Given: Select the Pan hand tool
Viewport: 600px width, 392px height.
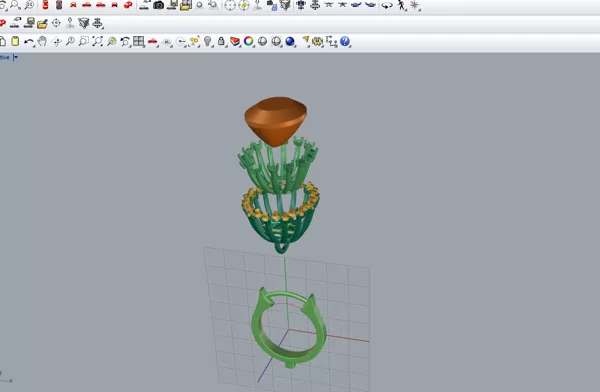Looking at the screenshot, I should click(x=42, y=41).
